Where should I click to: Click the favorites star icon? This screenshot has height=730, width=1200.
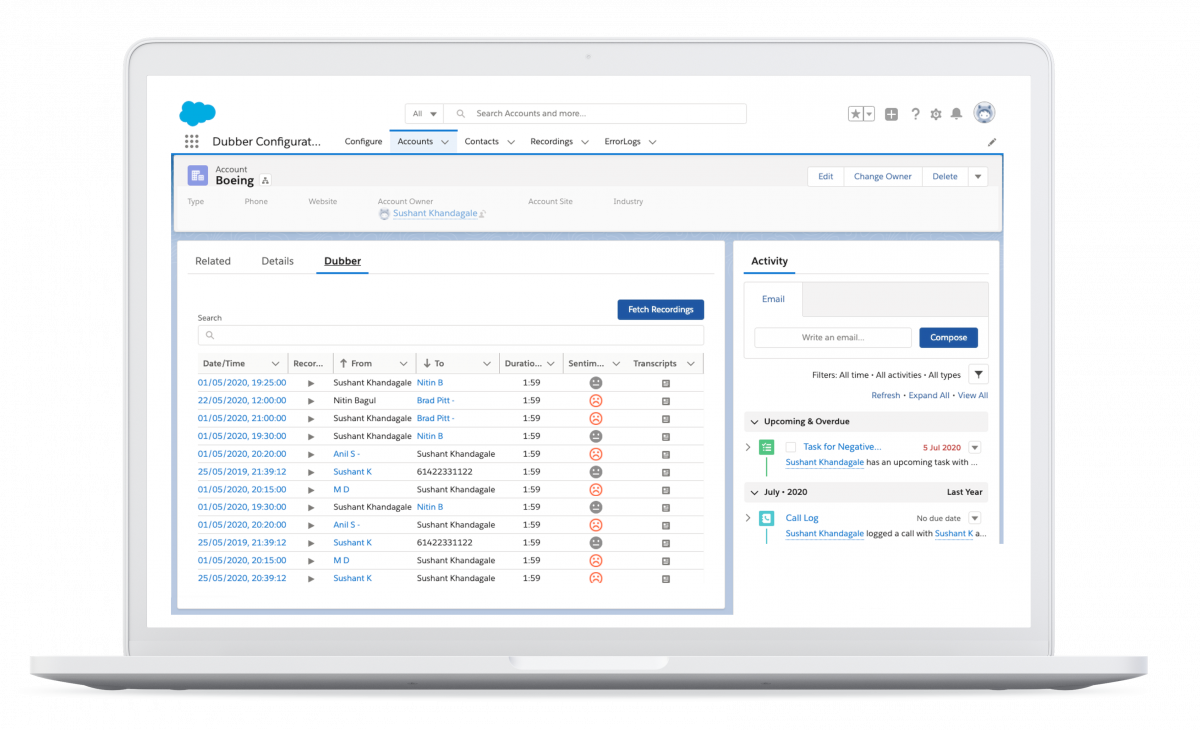pos(856,114)
